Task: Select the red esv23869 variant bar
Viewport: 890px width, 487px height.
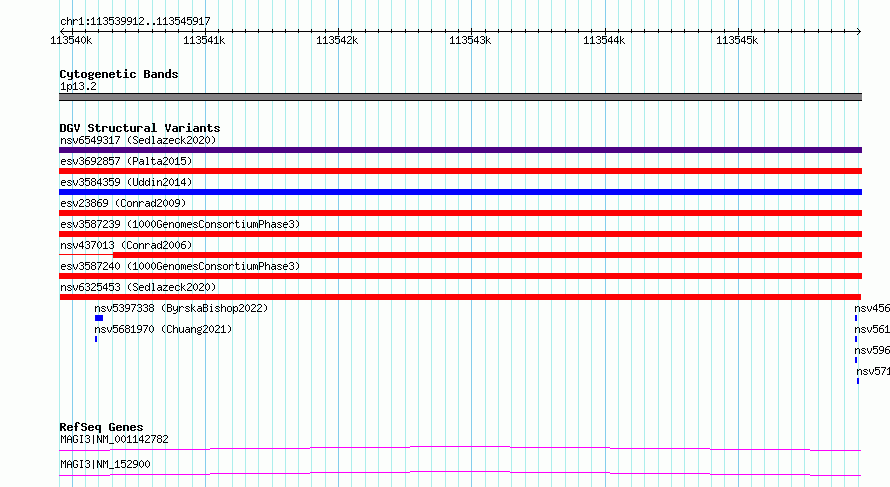Action: tap(460, 213)
